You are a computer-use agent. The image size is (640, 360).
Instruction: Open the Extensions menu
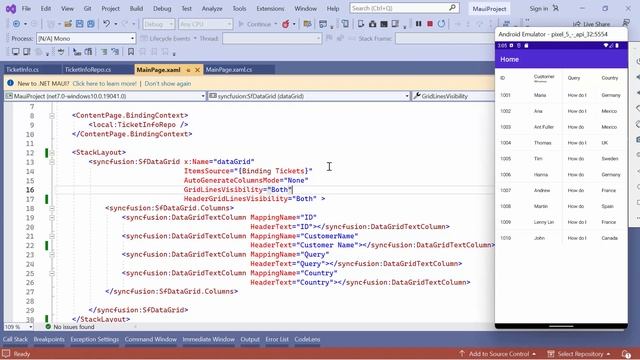270,9
